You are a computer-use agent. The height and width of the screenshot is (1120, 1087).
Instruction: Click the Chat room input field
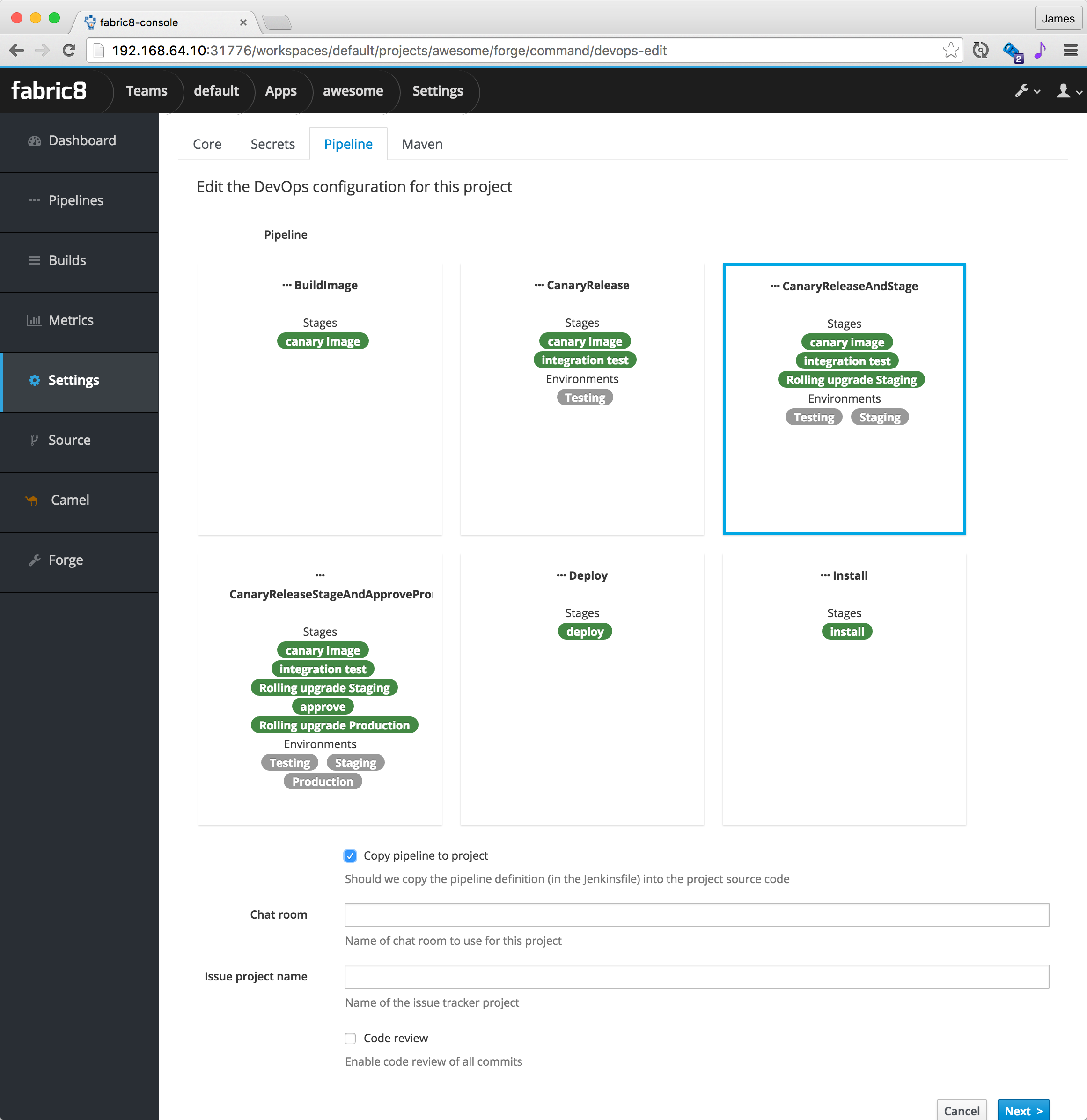pyautogui.click(x=696, y=915)
